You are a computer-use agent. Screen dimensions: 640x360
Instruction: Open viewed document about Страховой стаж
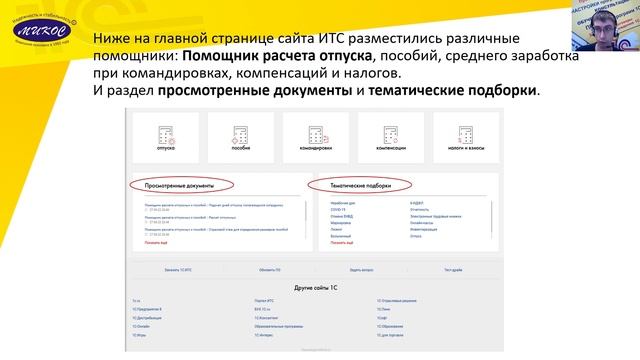(x=216, y=230)
